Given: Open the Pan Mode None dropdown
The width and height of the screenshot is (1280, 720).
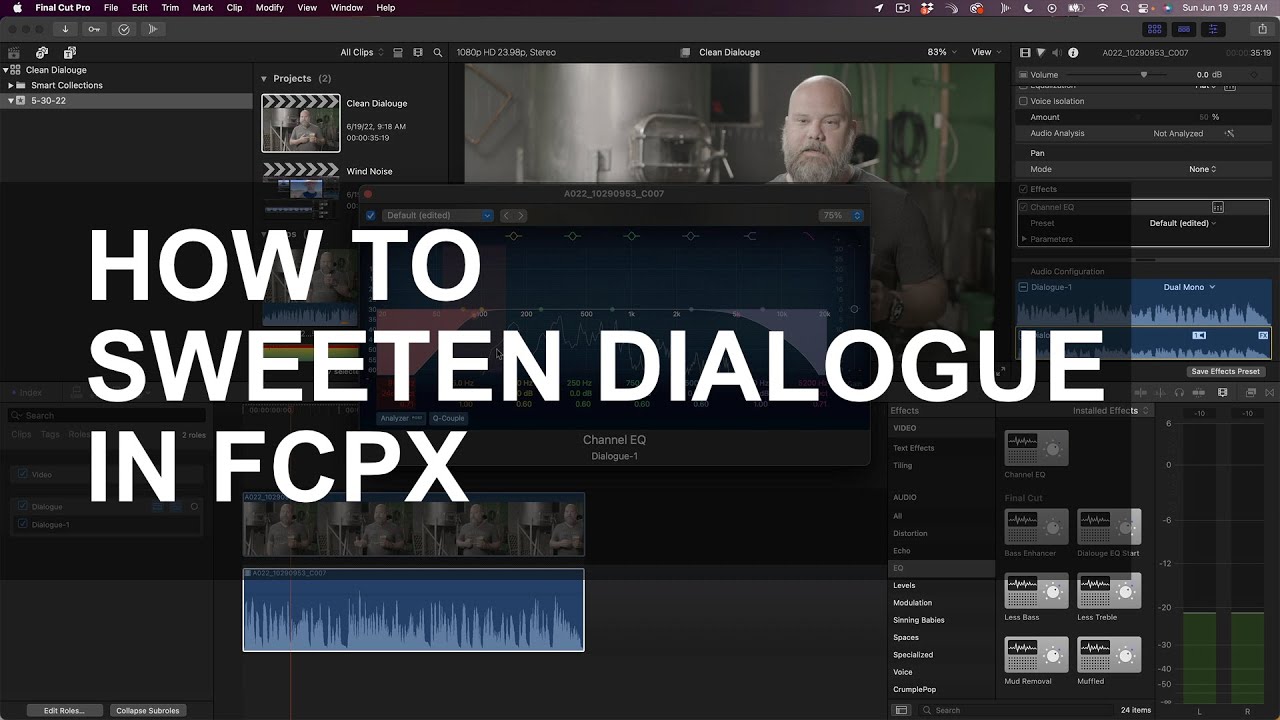Looking at the screenshot, I should pos(1203,169).
